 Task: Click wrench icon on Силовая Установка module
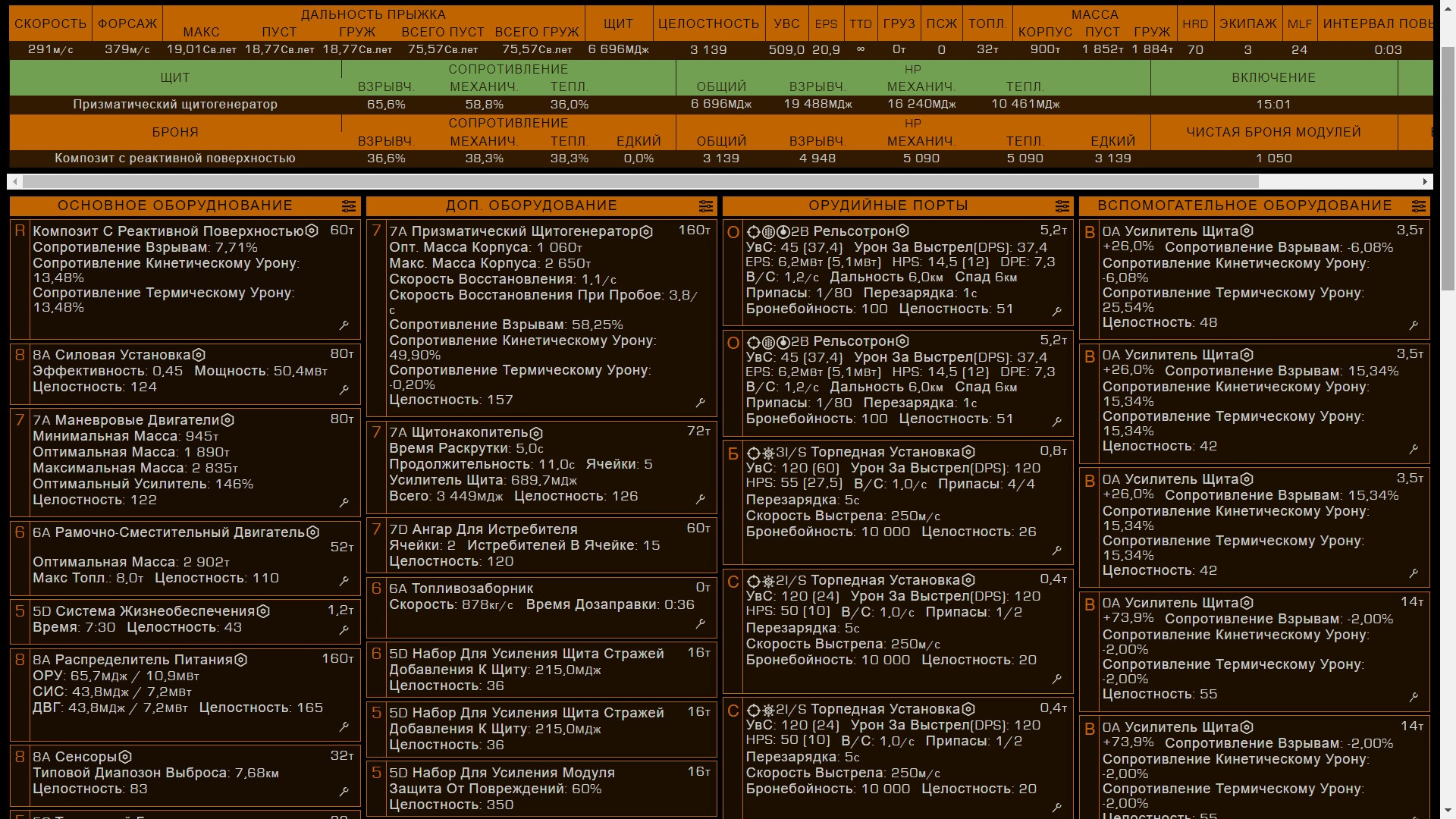coord(344,390)
